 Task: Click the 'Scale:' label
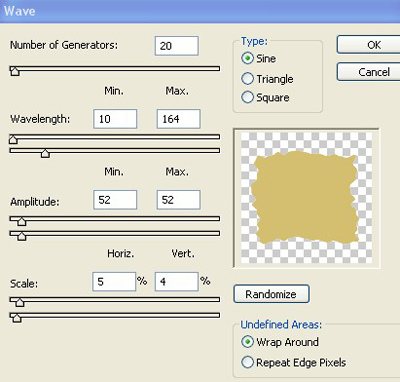click(24, 283)
